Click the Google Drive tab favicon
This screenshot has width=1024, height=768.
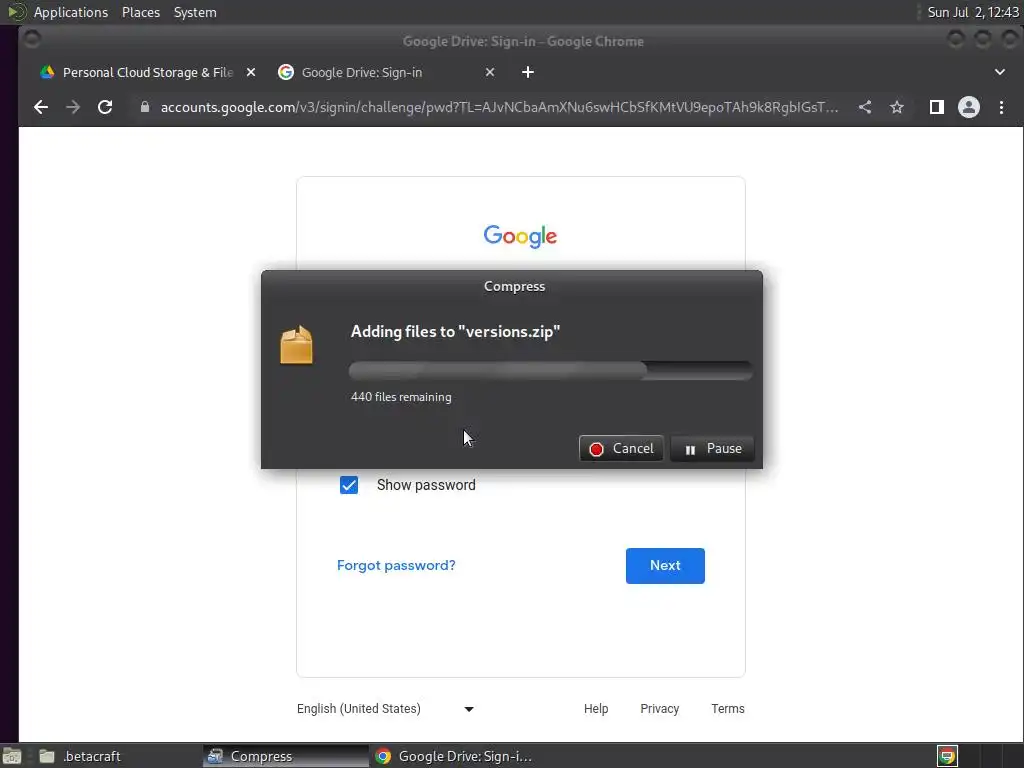tap(47, 72)
